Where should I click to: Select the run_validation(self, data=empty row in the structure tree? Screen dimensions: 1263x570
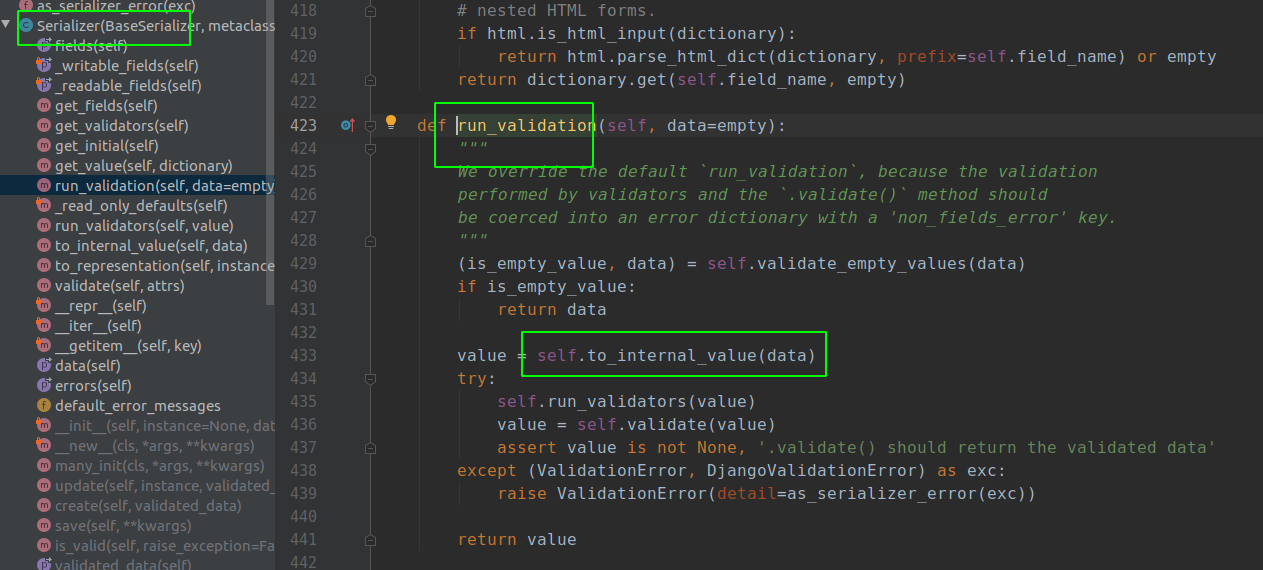tap(137, 186)
